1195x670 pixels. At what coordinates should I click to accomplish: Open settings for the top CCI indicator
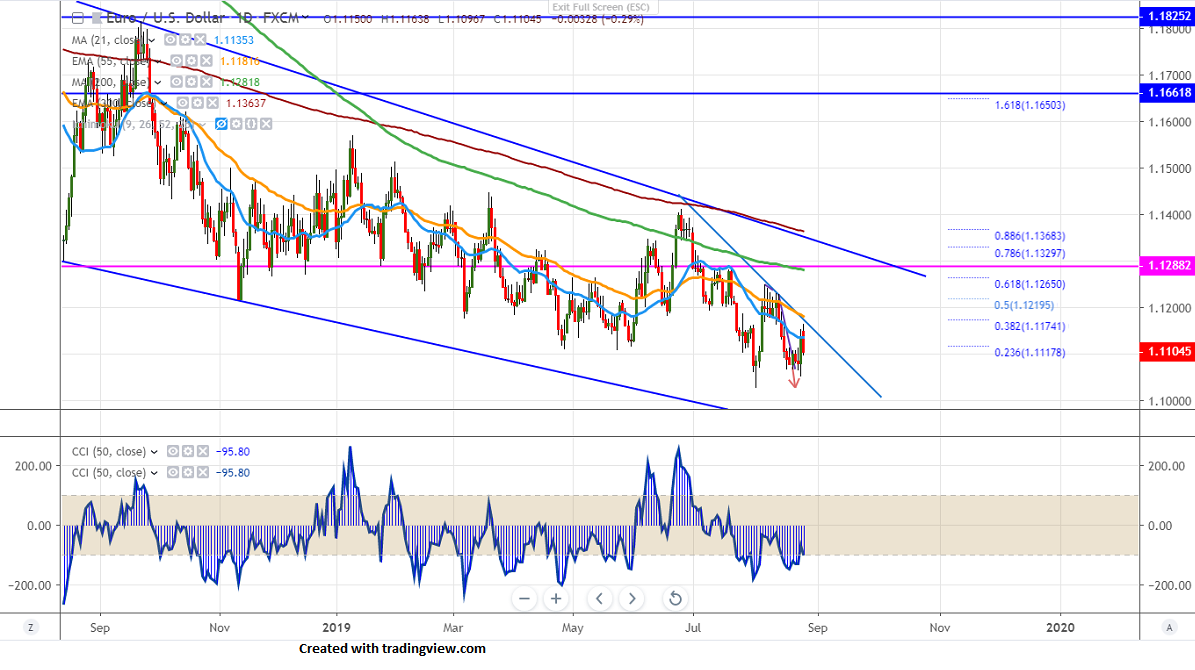click(x=187, y=451)
